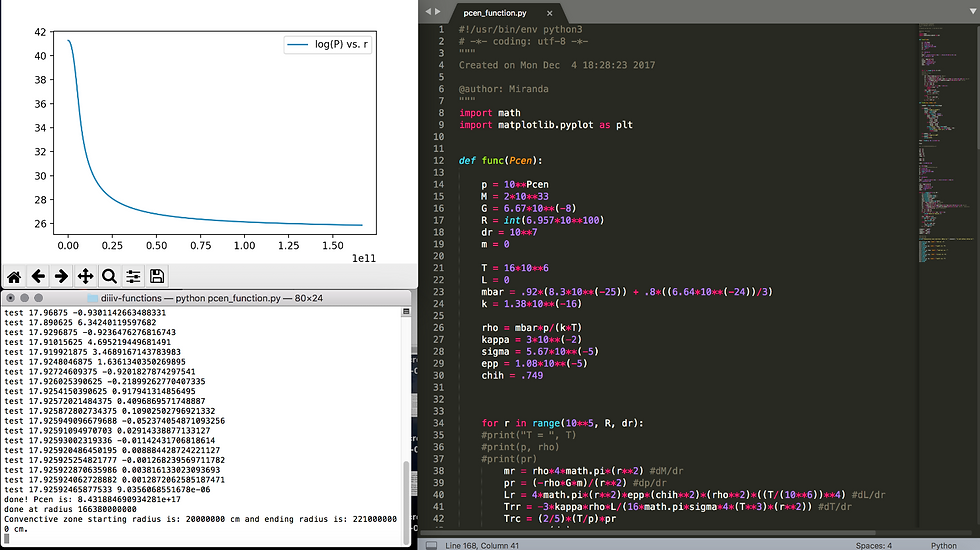Click 'def func(Pcen):' code line
The image size is (980, 550).
click(x=501, y=161)
